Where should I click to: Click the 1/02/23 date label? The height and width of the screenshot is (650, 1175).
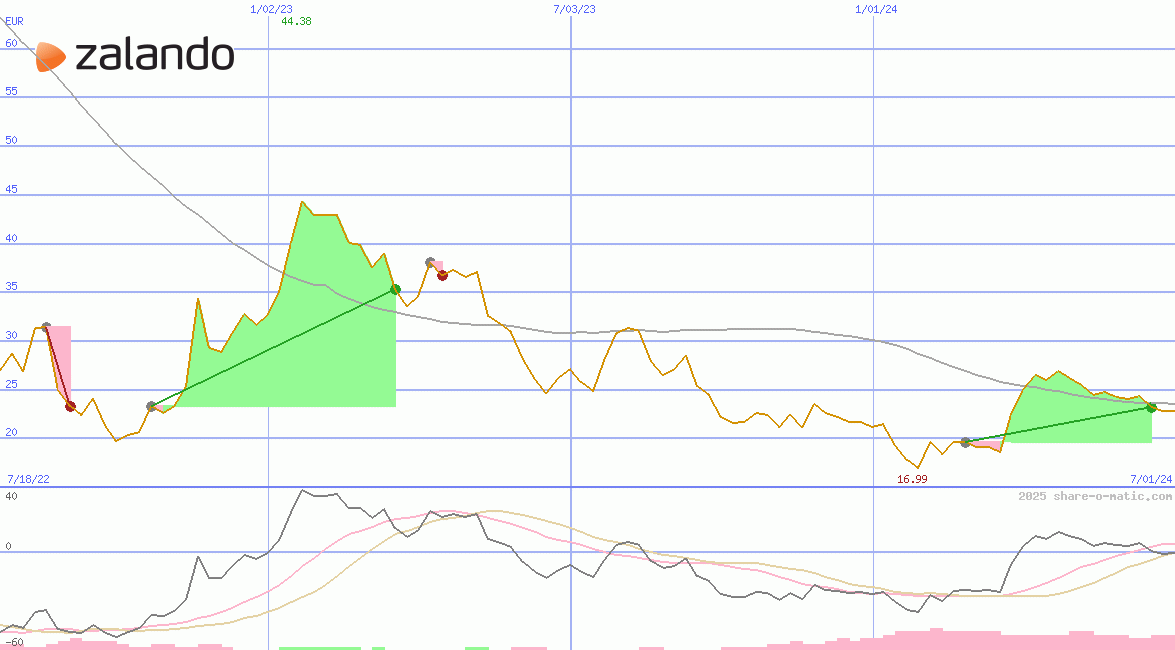[x=271, y=9]
